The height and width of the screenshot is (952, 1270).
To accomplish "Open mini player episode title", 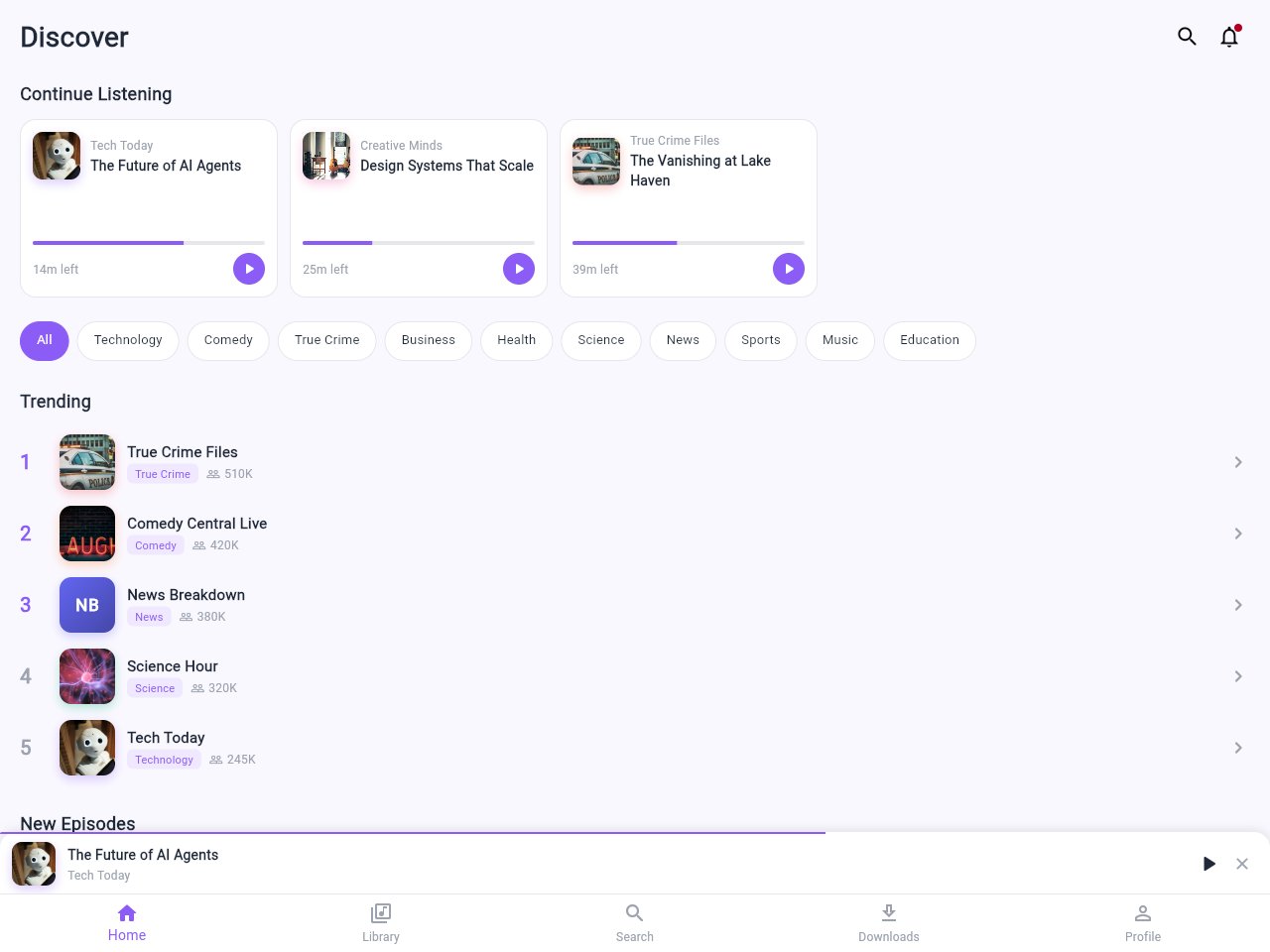I will pos(143,855).
